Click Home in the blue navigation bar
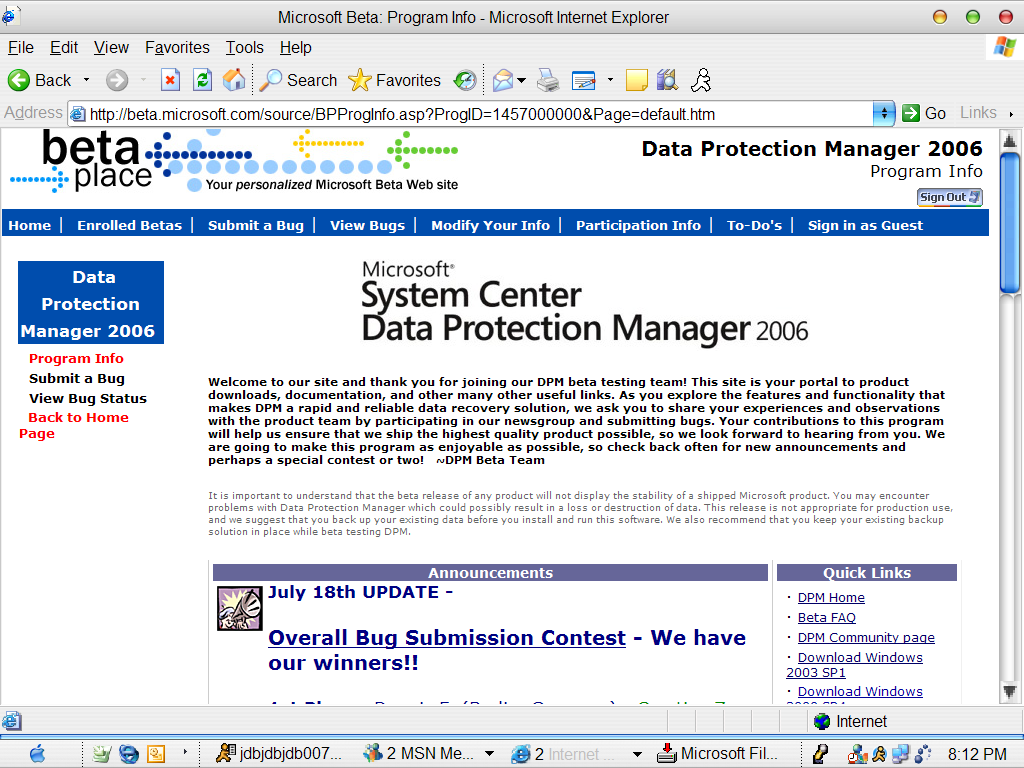The width and height of the screenshot is (1024, 768). point(29,225)
